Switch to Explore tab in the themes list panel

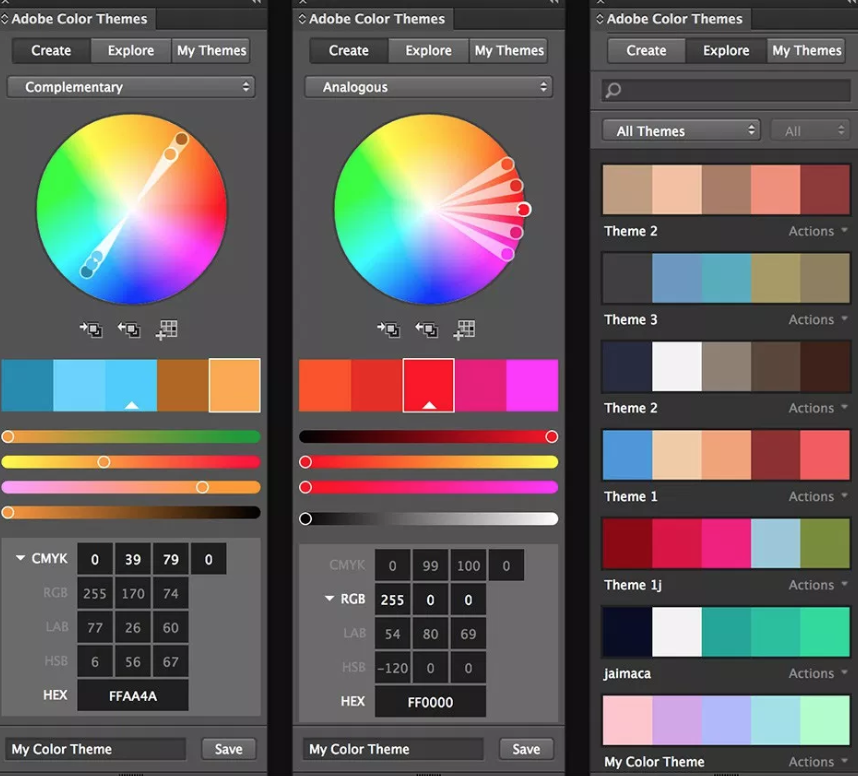pos(726,50)
